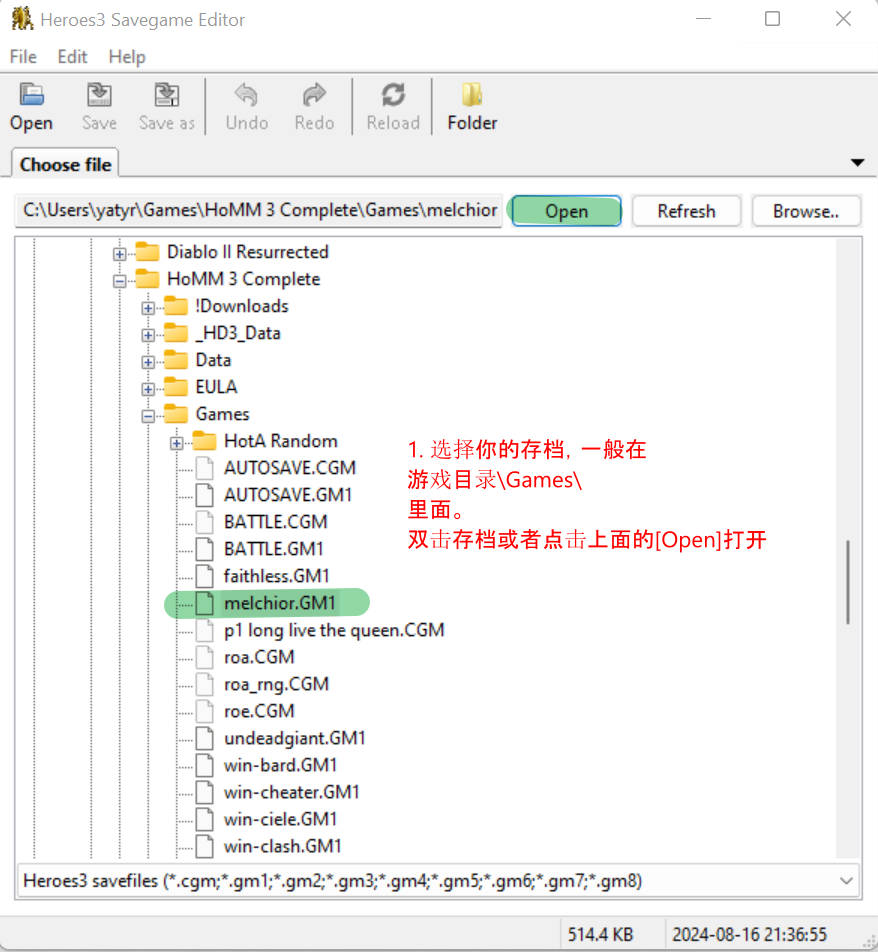Select the EULA folder icon

coord(176,387)
